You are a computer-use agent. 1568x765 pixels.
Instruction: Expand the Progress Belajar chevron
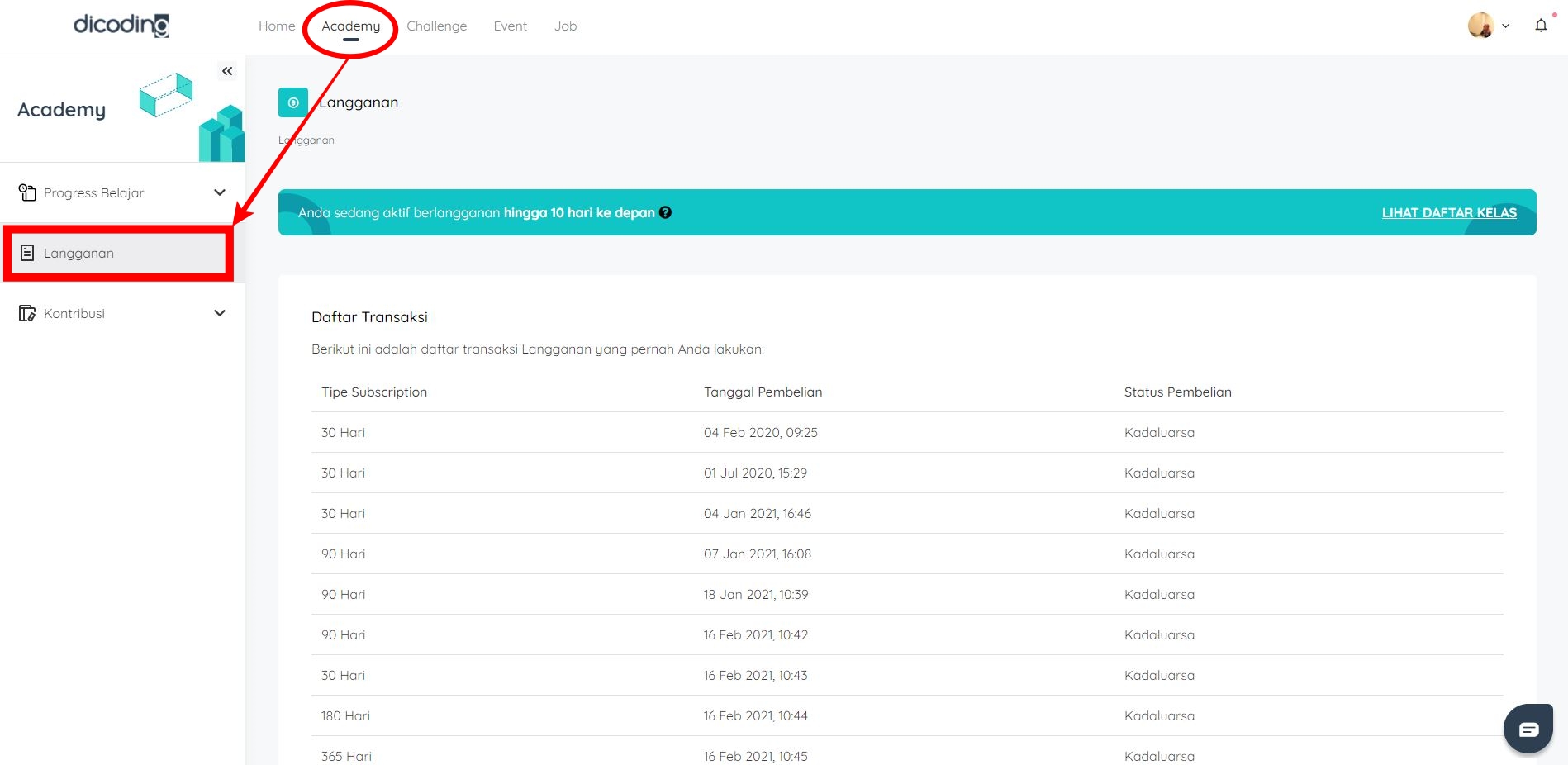click(x=220, y=192)
